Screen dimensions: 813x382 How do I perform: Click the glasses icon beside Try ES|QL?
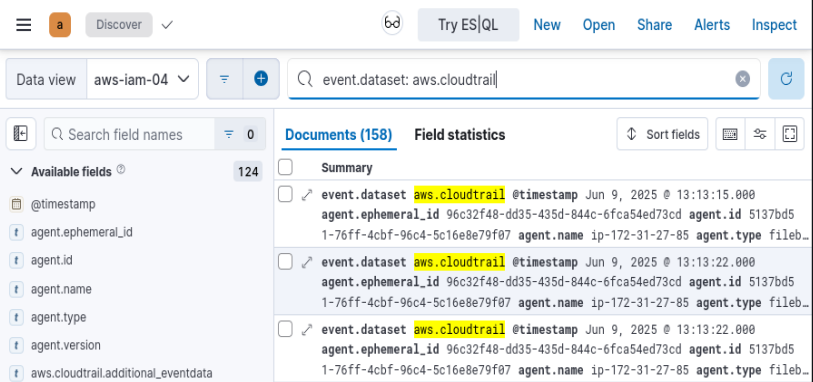[393, 23]
